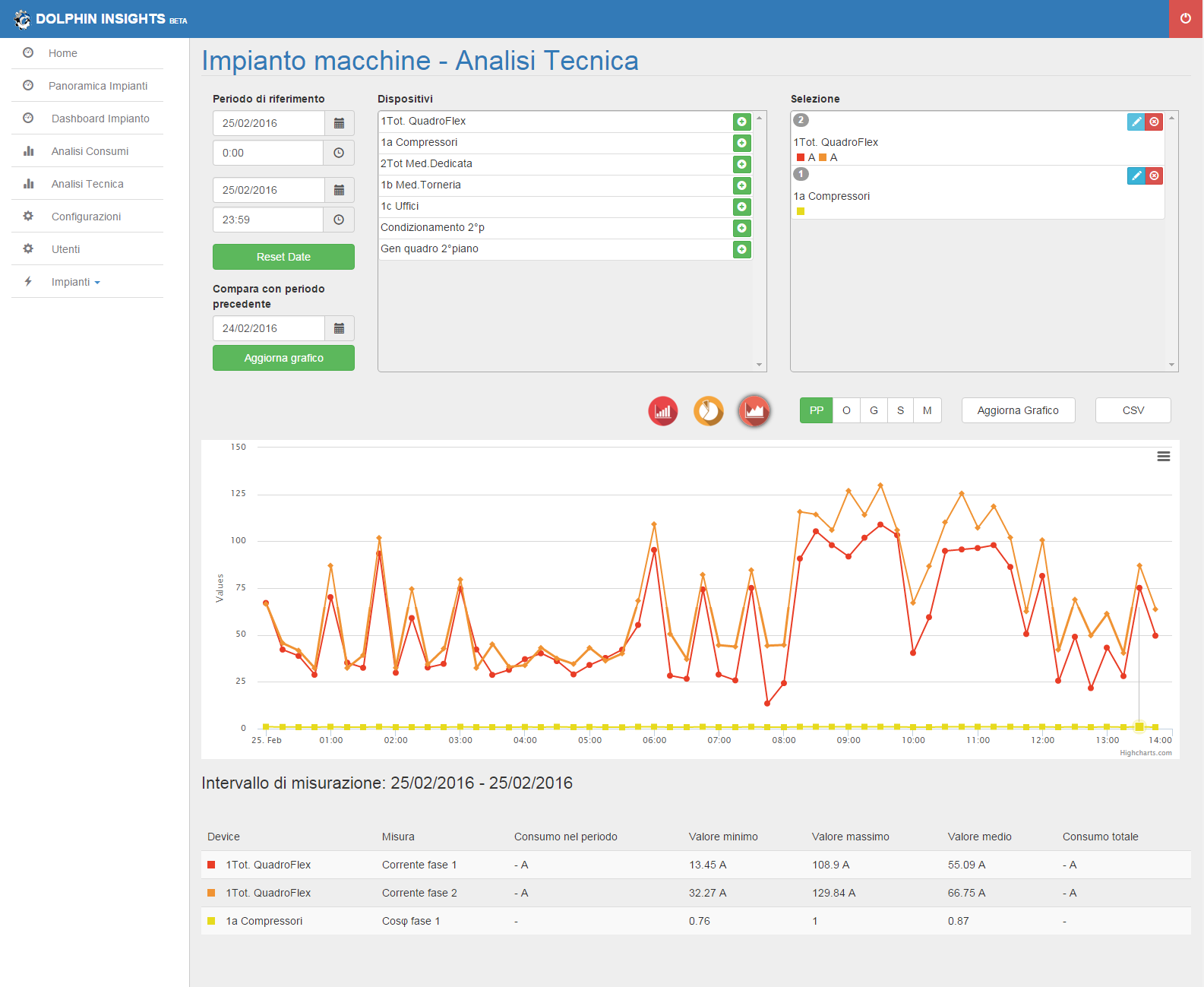Open Dashboard Impianto menu item
1204x987 pixels.
100,119
